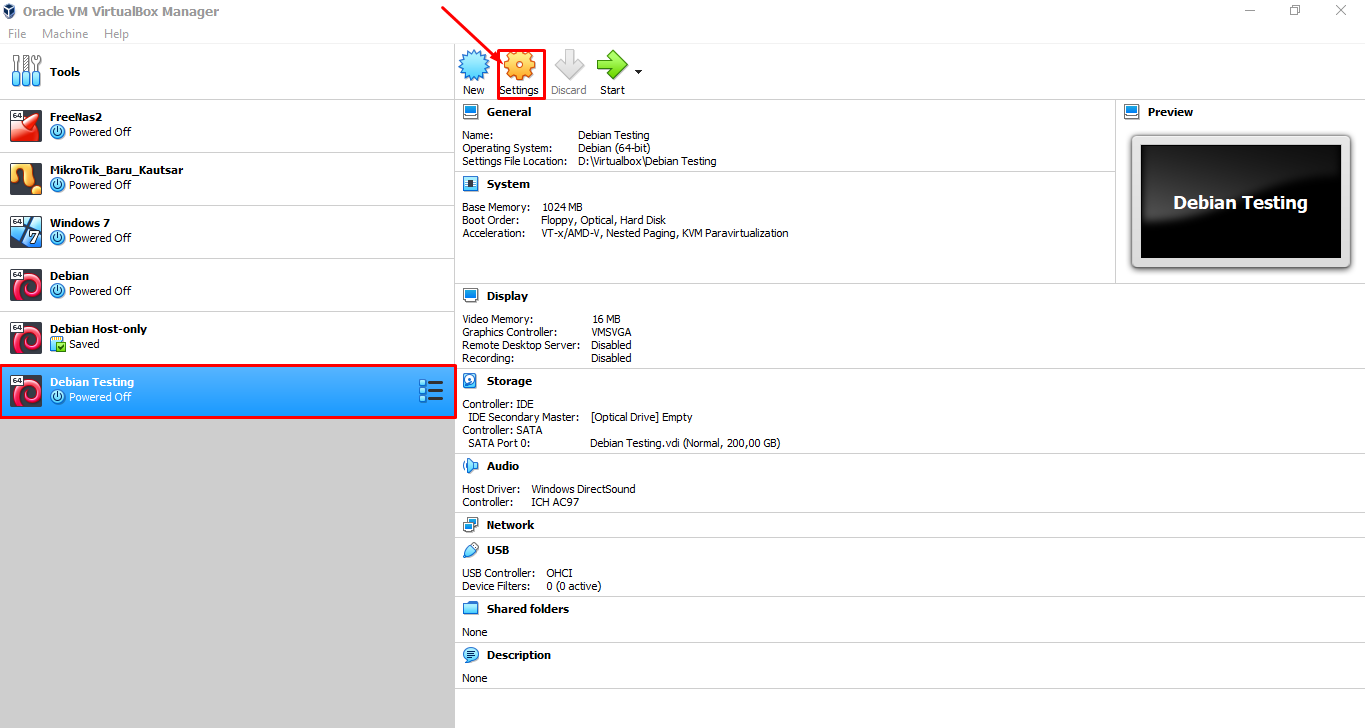Open the General section header link
1365x728 pixels.
[x=509, y=112]
